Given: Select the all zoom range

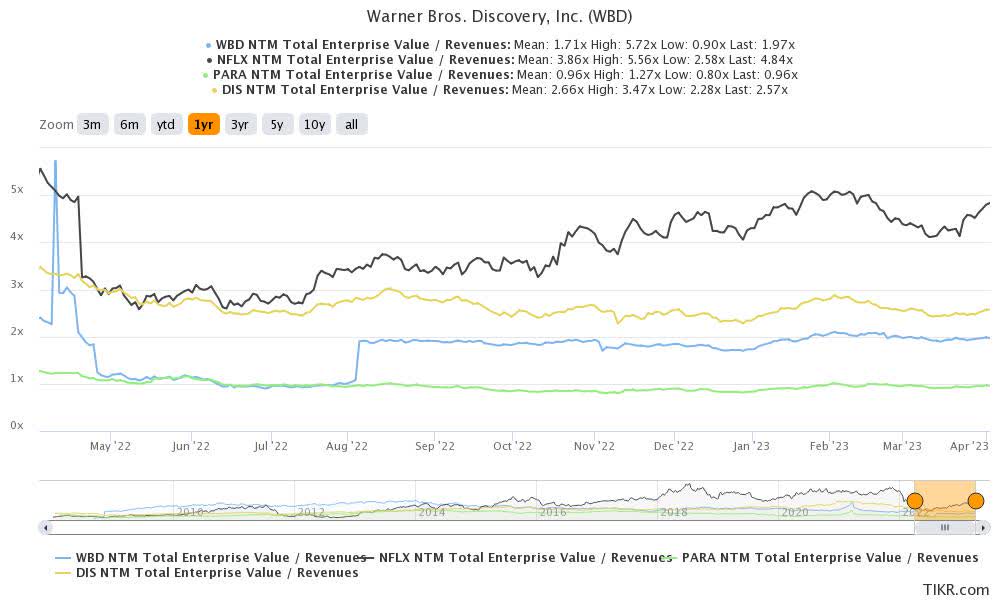Looking at the screenshot, I should coord(350,124).
